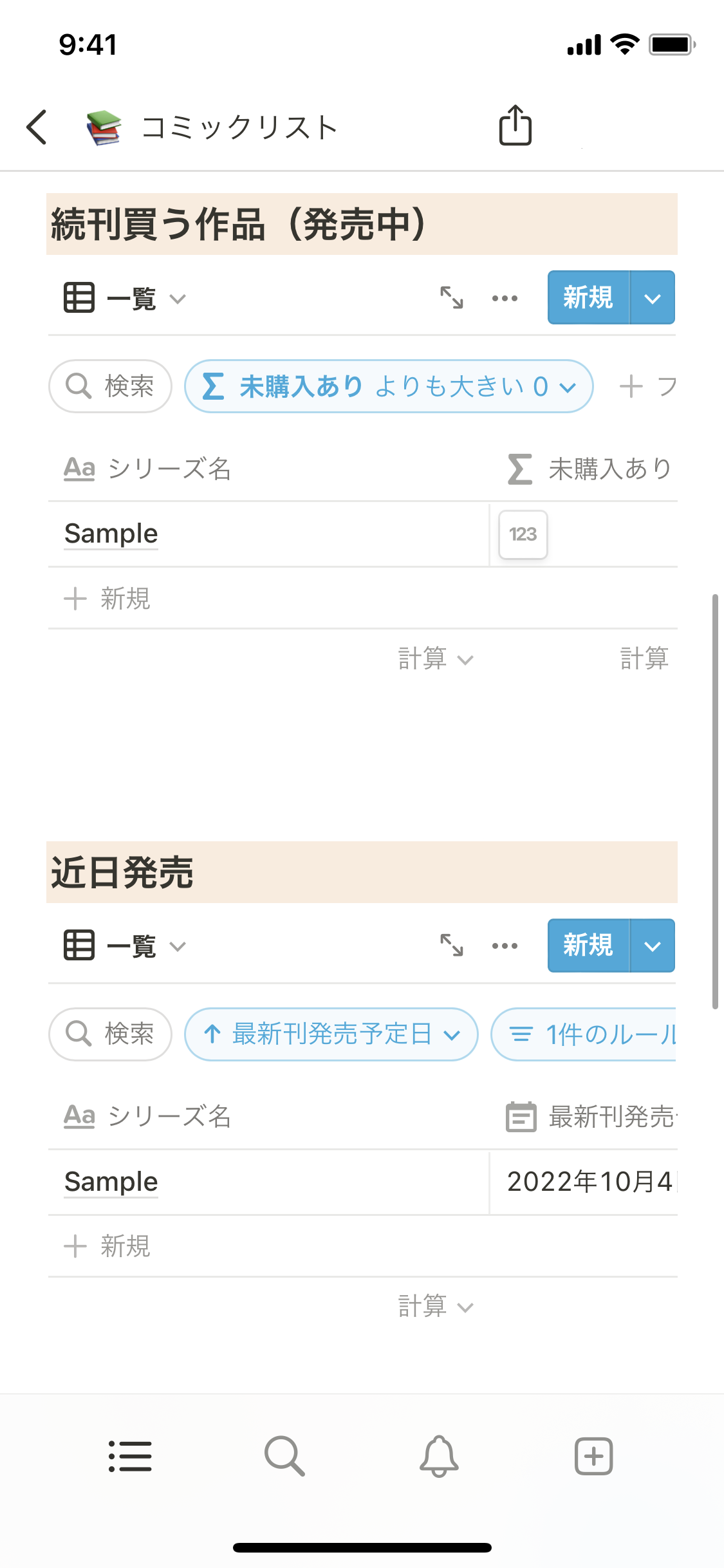Screen dimensions: 724x1568
Task: Open the sidebar list menu icon
Action: 130,1456
